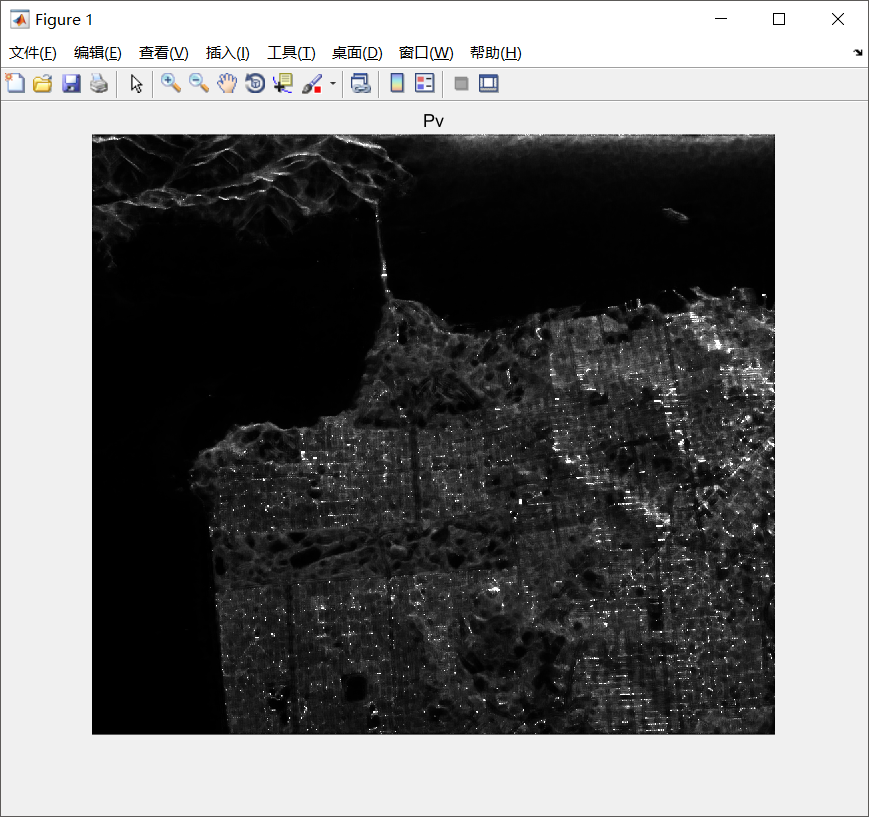Screen dimensions: 869x817
Task: Minimize the Figure 1 window
Action: click(721, 19)
